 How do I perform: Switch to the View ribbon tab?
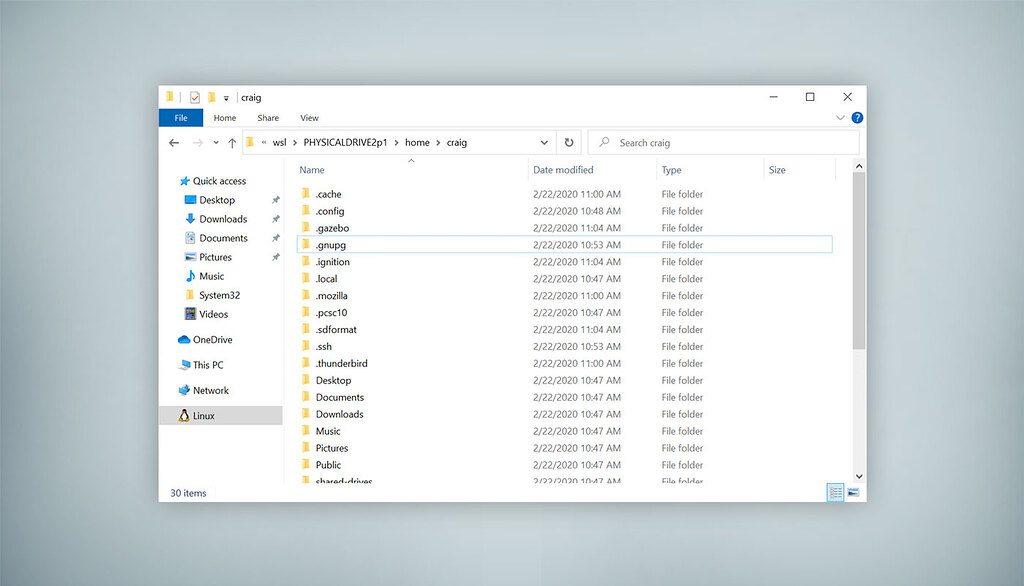309,117
